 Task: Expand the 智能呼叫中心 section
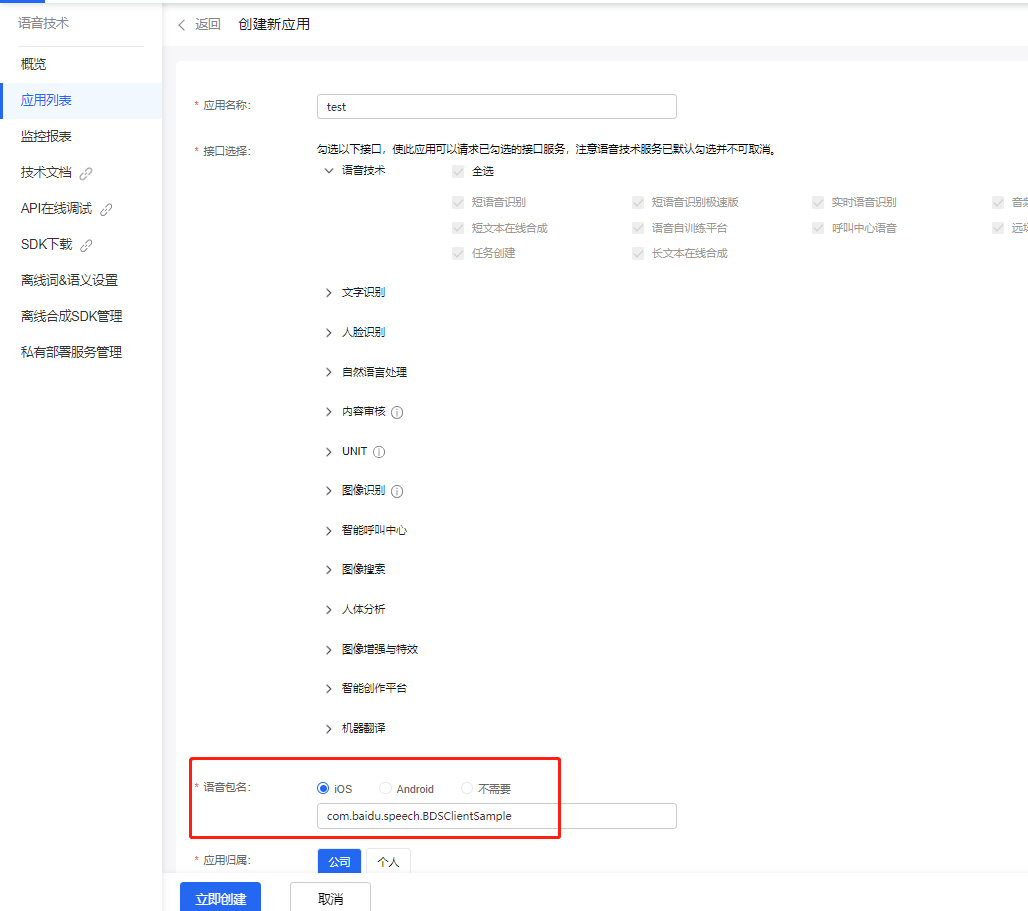[x=328, y=531]
